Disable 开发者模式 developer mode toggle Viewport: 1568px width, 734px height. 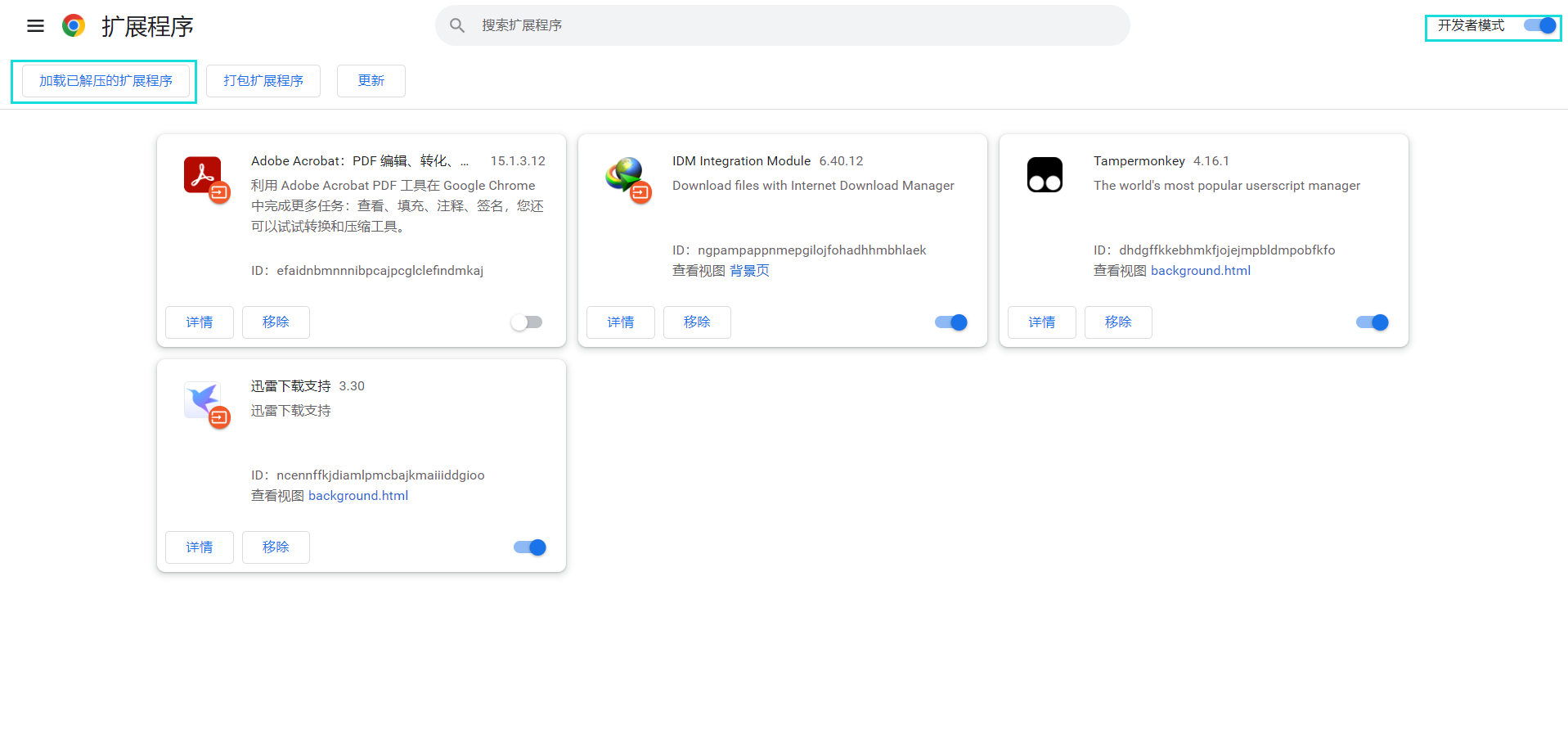tap(1539, 26)
